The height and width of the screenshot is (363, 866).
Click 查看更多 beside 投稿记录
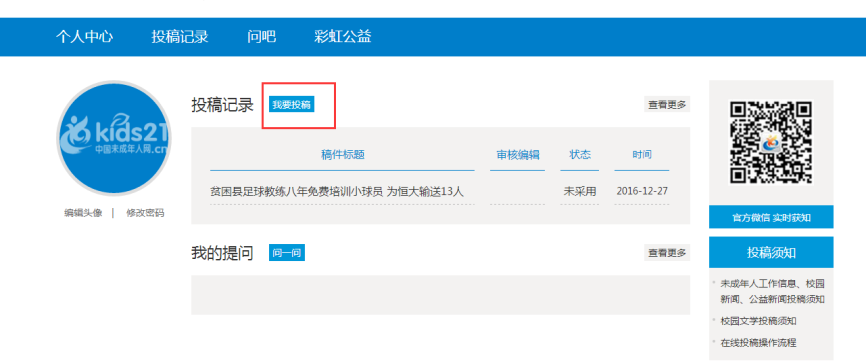[667, 104]
